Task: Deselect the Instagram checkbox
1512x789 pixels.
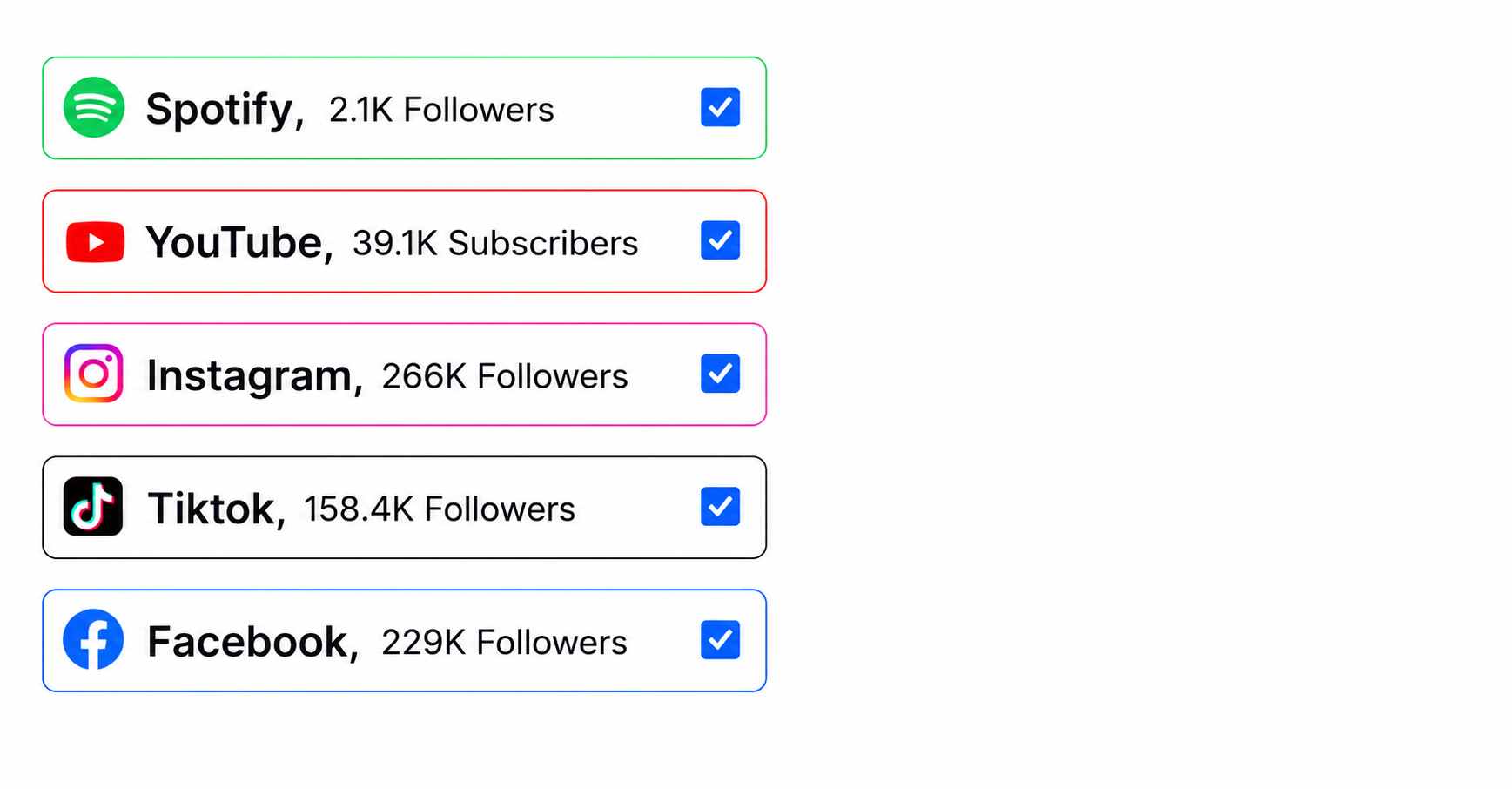Action: point(720,374)
